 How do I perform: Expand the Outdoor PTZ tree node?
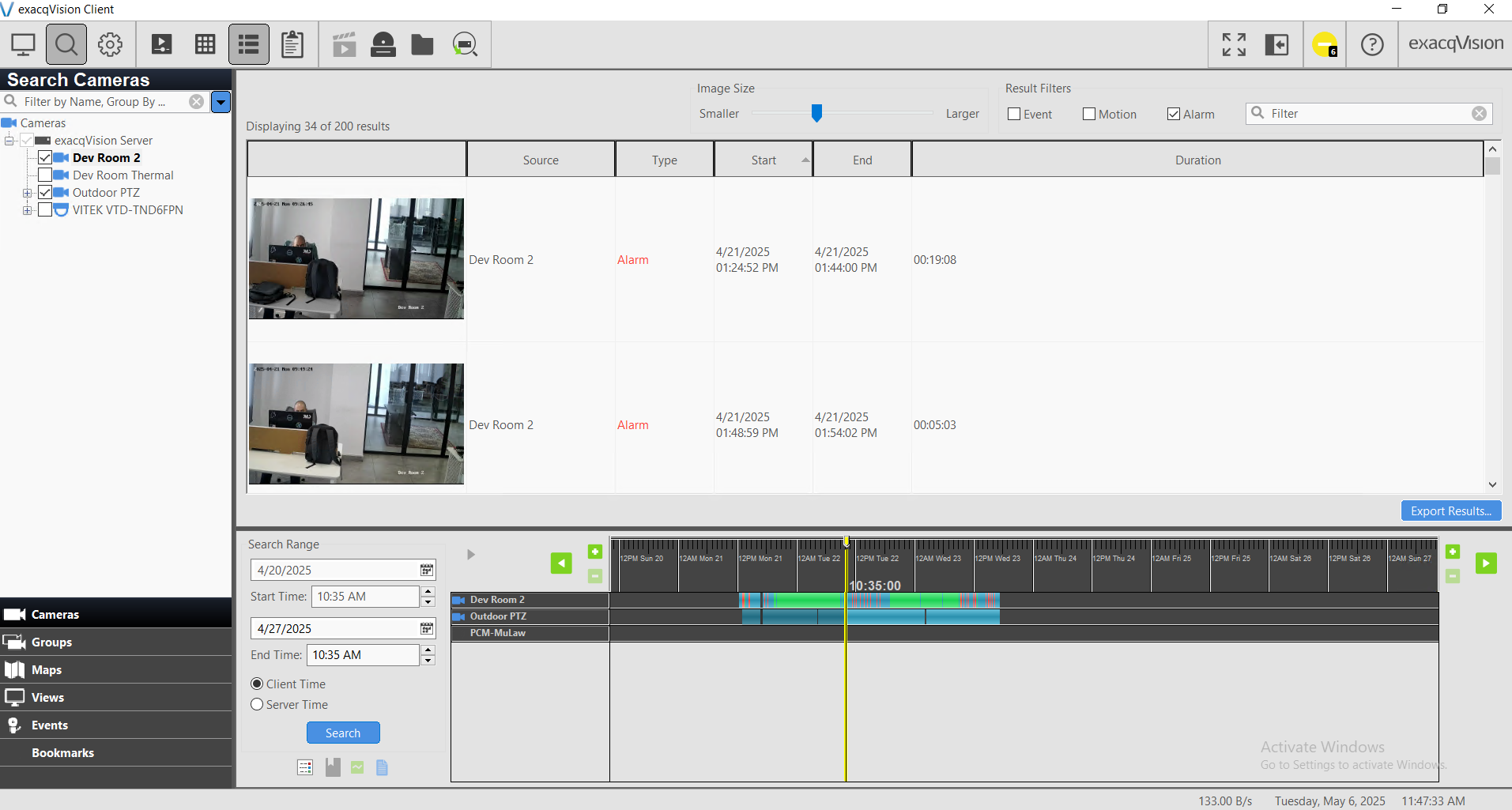pyautogui.click(x=28, y=193)
